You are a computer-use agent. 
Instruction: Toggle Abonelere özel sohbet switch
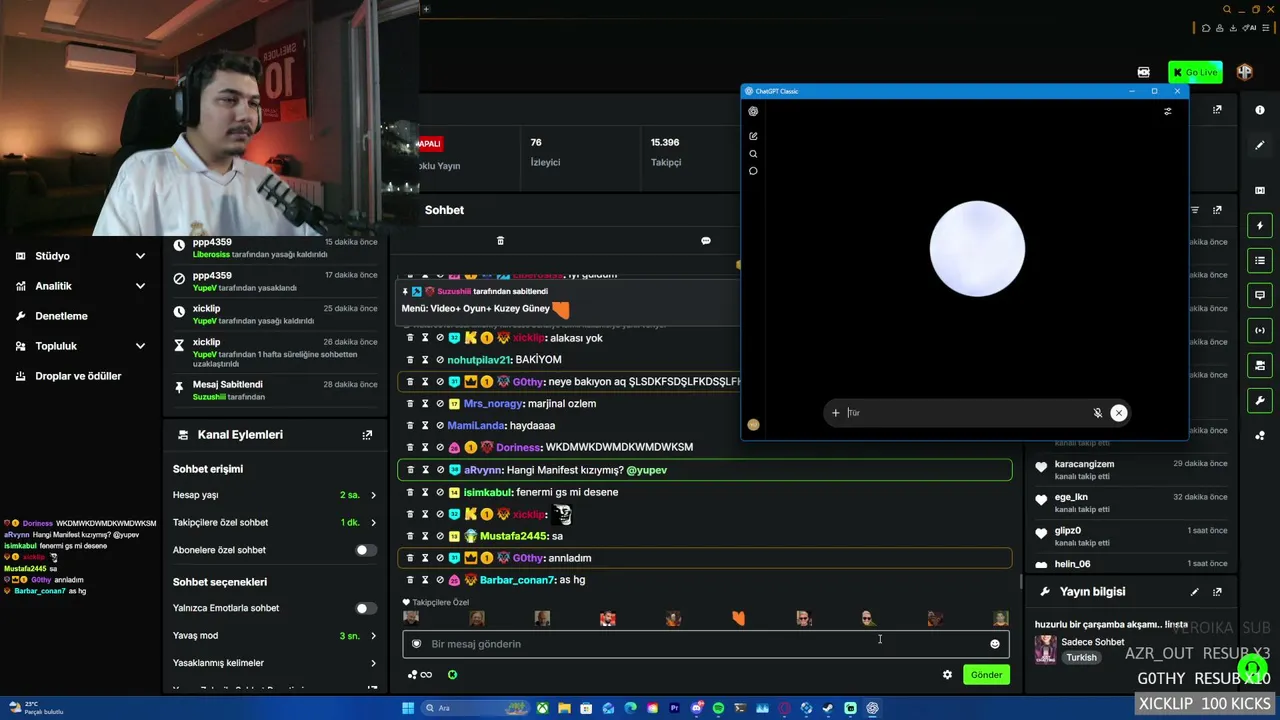(x=366, y=550)
